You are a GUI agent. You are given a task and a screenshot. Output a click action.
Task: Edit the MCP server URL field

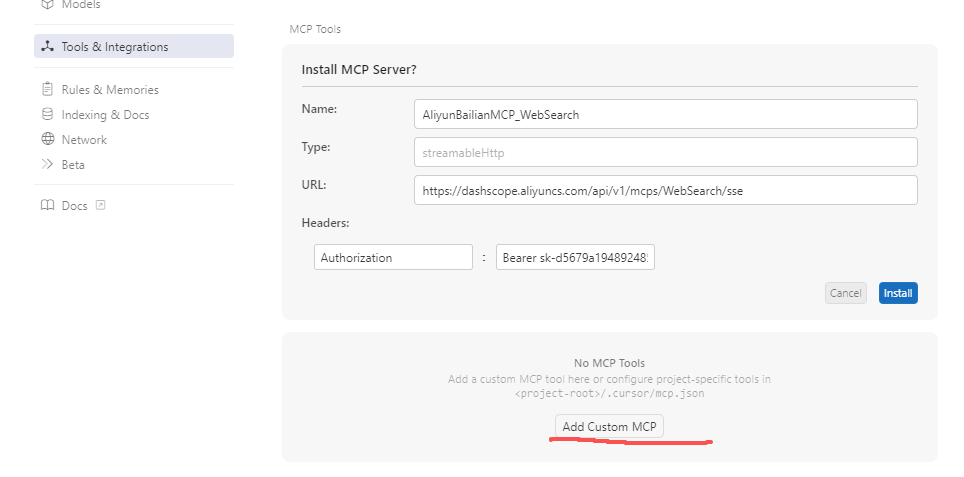click(x=666, y=191)
